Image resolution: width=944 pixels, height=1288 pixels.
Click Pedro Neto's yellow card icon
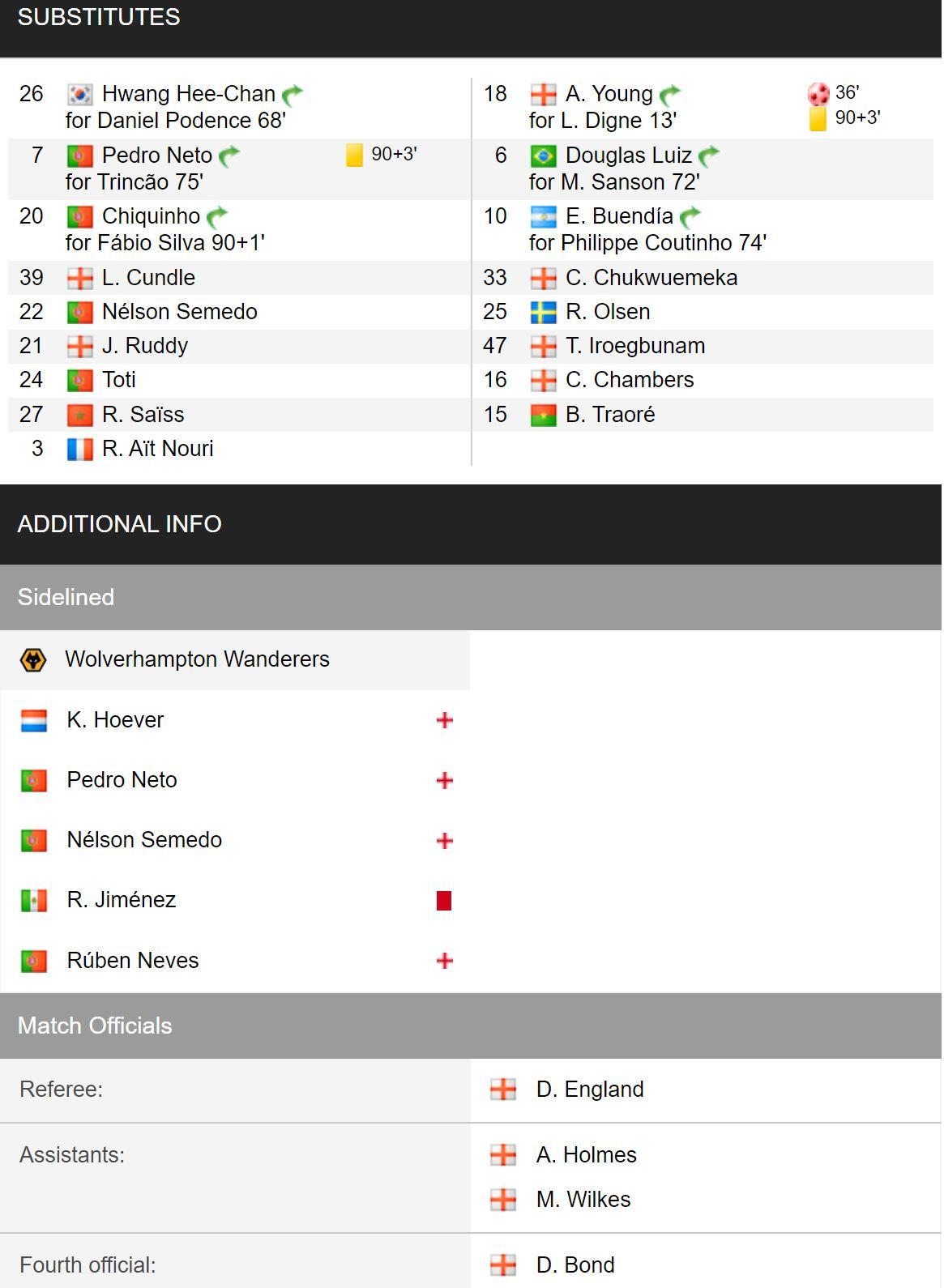coord(354,155)
